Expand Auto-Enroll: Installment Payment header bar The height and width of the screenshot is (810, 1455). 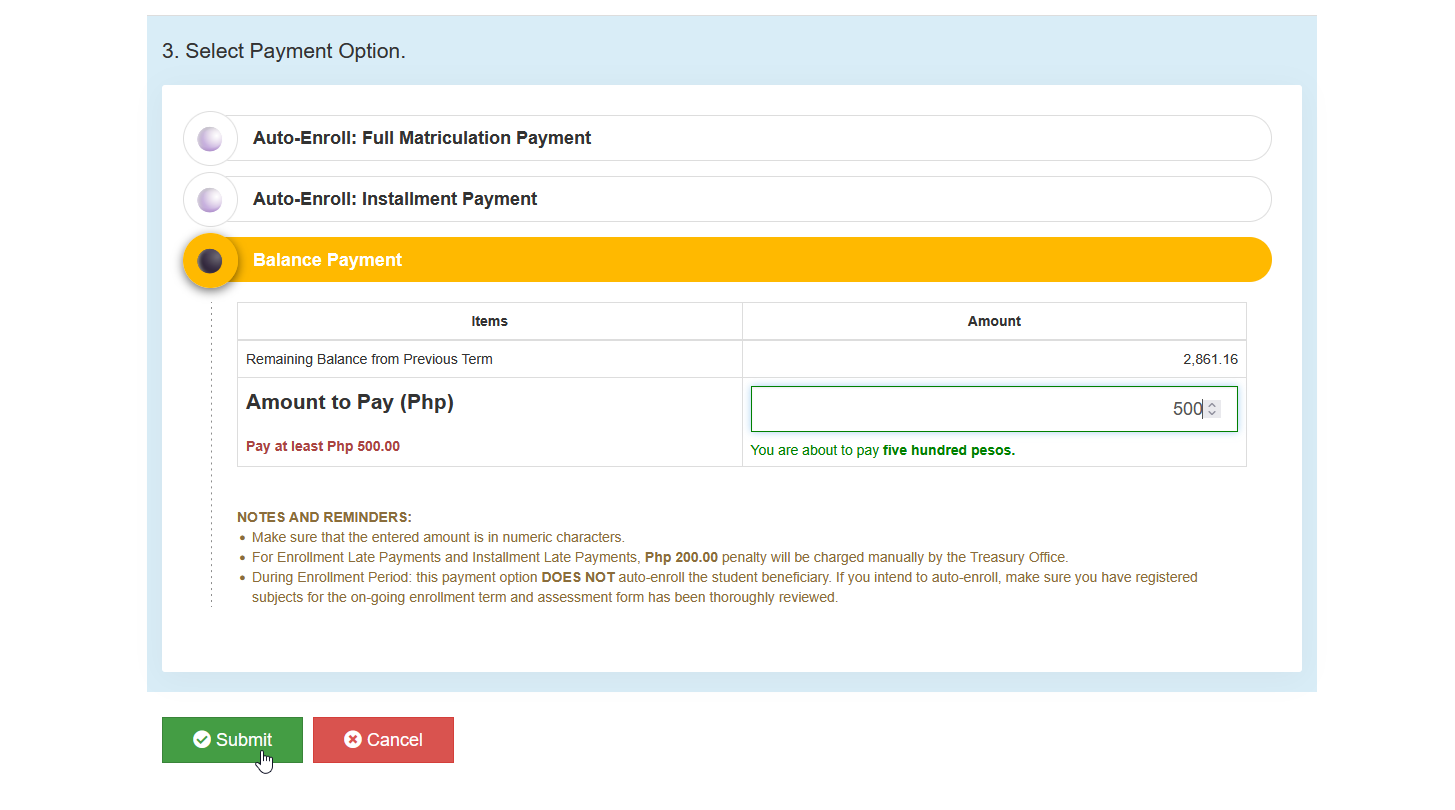coord(740,199)
